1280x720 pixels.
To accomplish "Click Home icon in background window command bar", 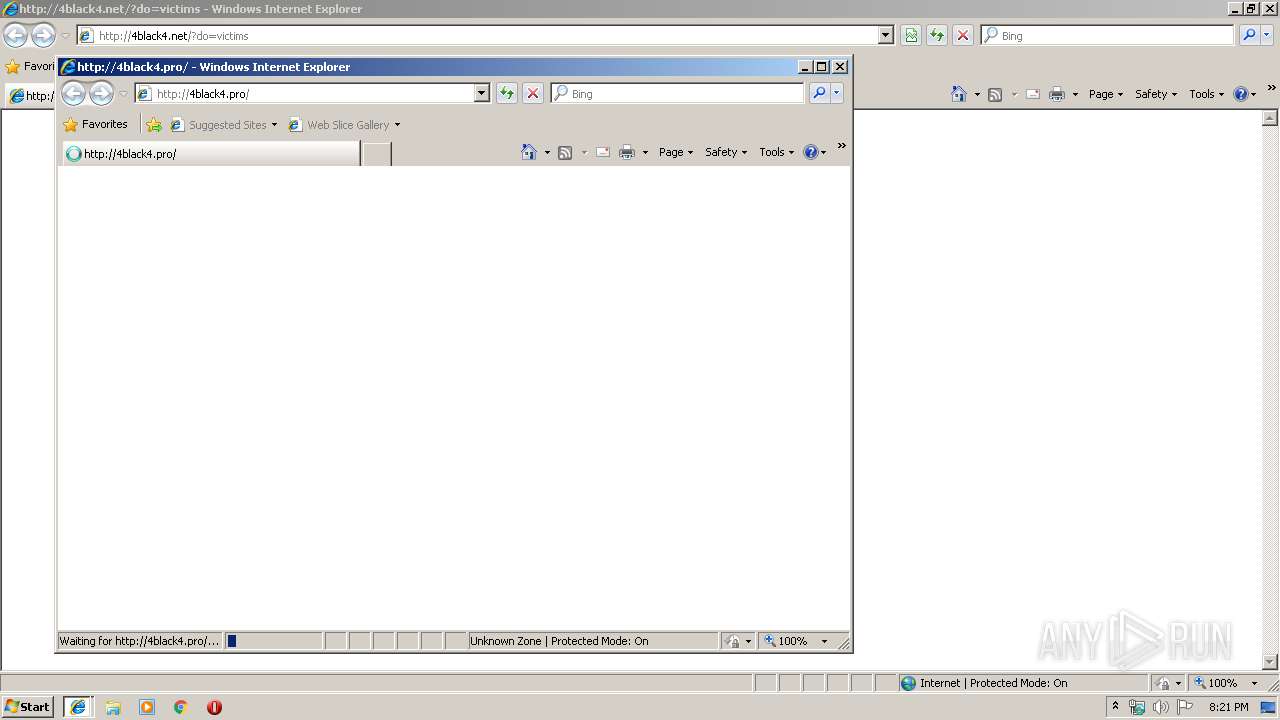I will click(959, 94).
